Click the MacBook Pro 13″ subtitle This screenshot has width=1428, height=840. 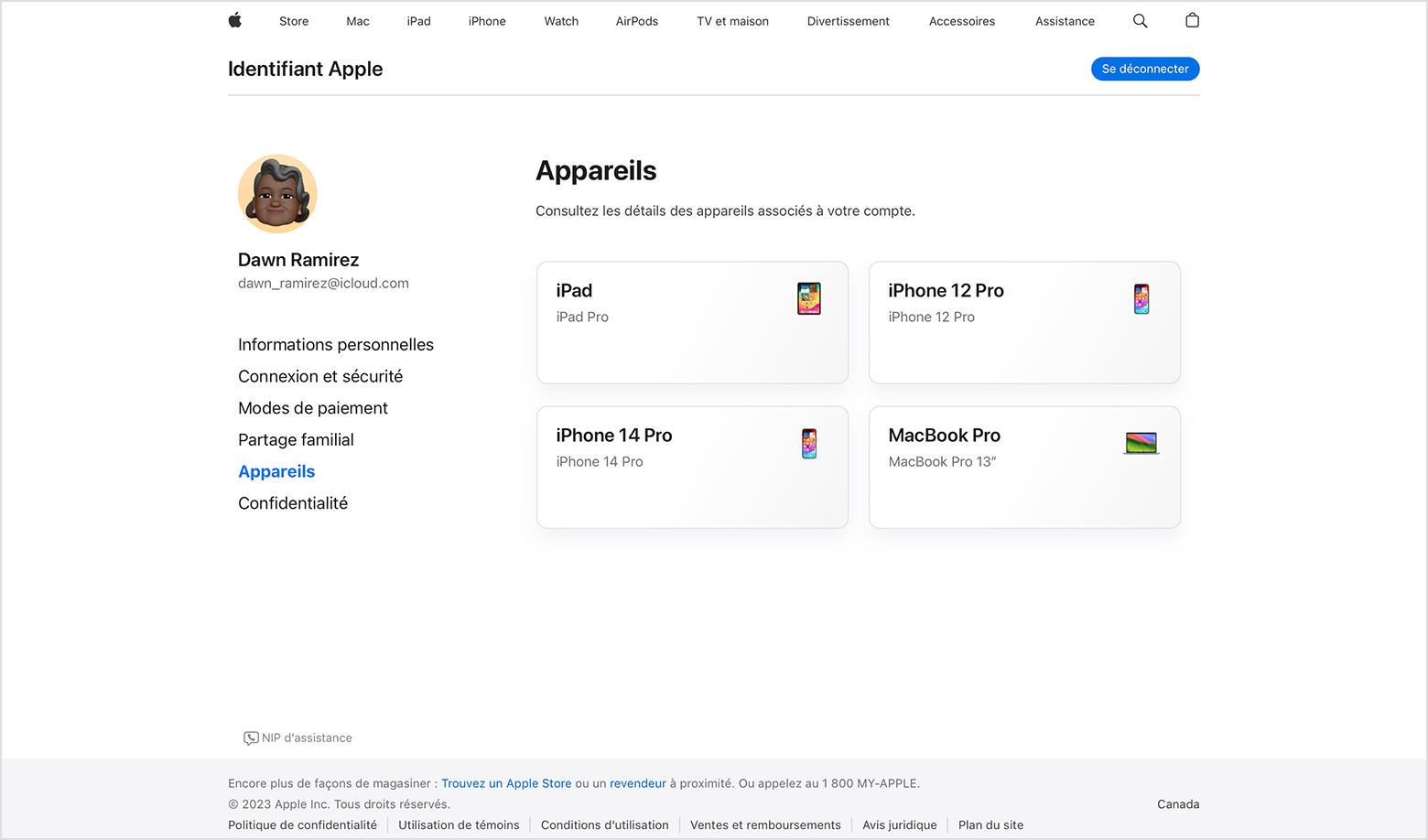pos(942,462)
